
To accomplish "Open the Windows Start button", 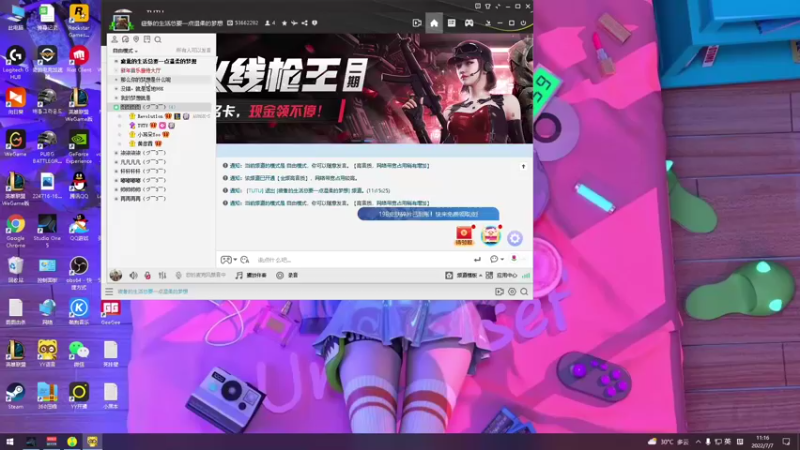I will pos(10,441).
